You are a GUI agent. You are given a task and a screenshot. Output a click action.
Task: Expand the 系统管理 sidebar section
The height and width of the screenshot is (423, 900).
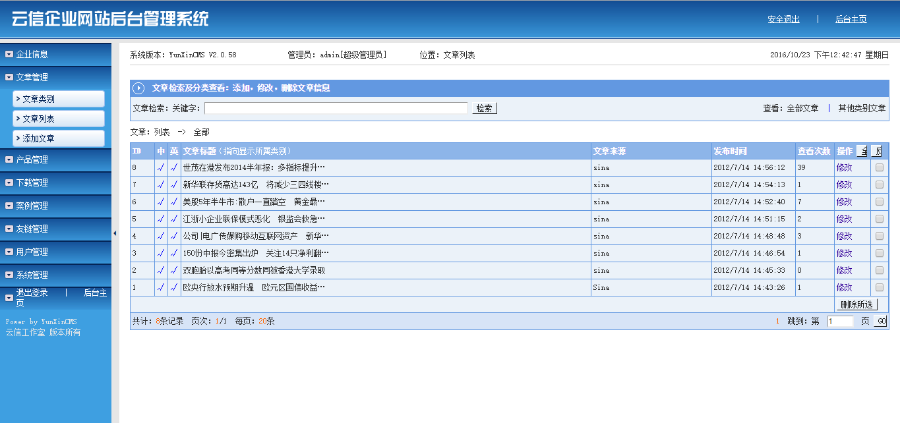pyautogui.click(x=56, y=275)
